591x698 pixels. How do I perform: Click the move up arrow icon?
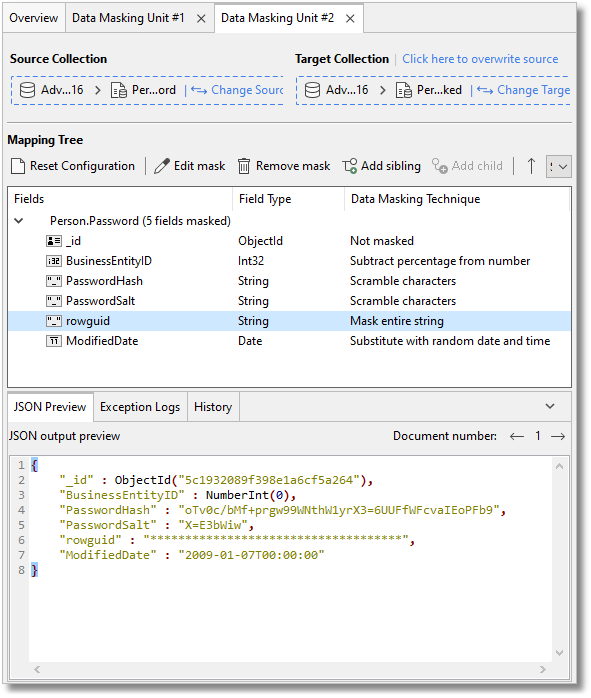[531, 166]
